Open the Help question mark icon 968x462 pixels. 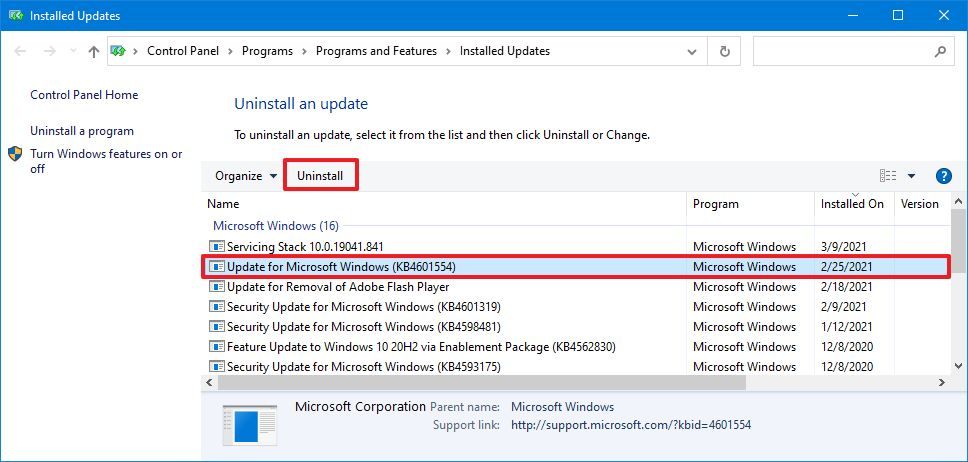pos(943,176)
